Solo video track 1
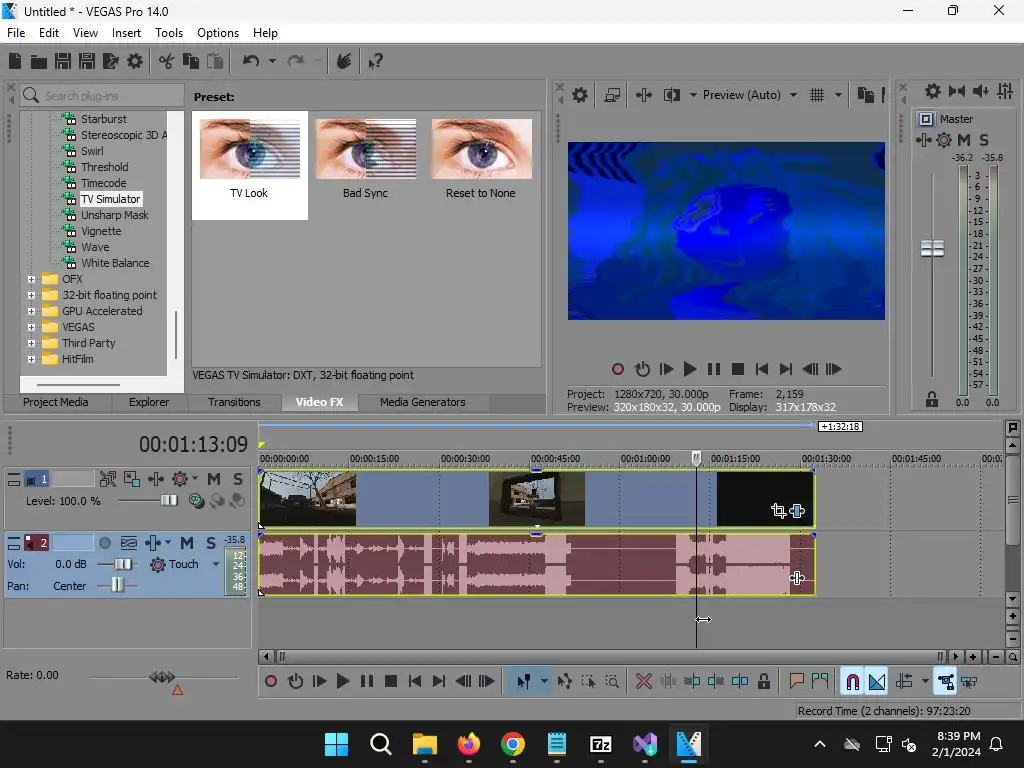 point(238,479)
